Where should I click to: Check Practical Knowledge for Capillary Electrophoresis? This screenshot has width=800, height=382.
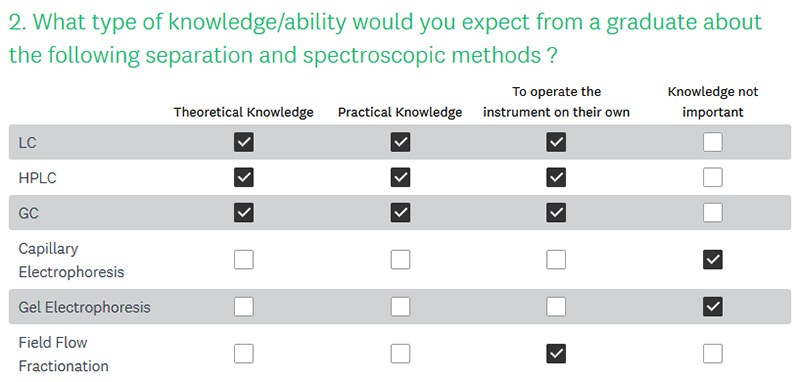click(401, 260)
